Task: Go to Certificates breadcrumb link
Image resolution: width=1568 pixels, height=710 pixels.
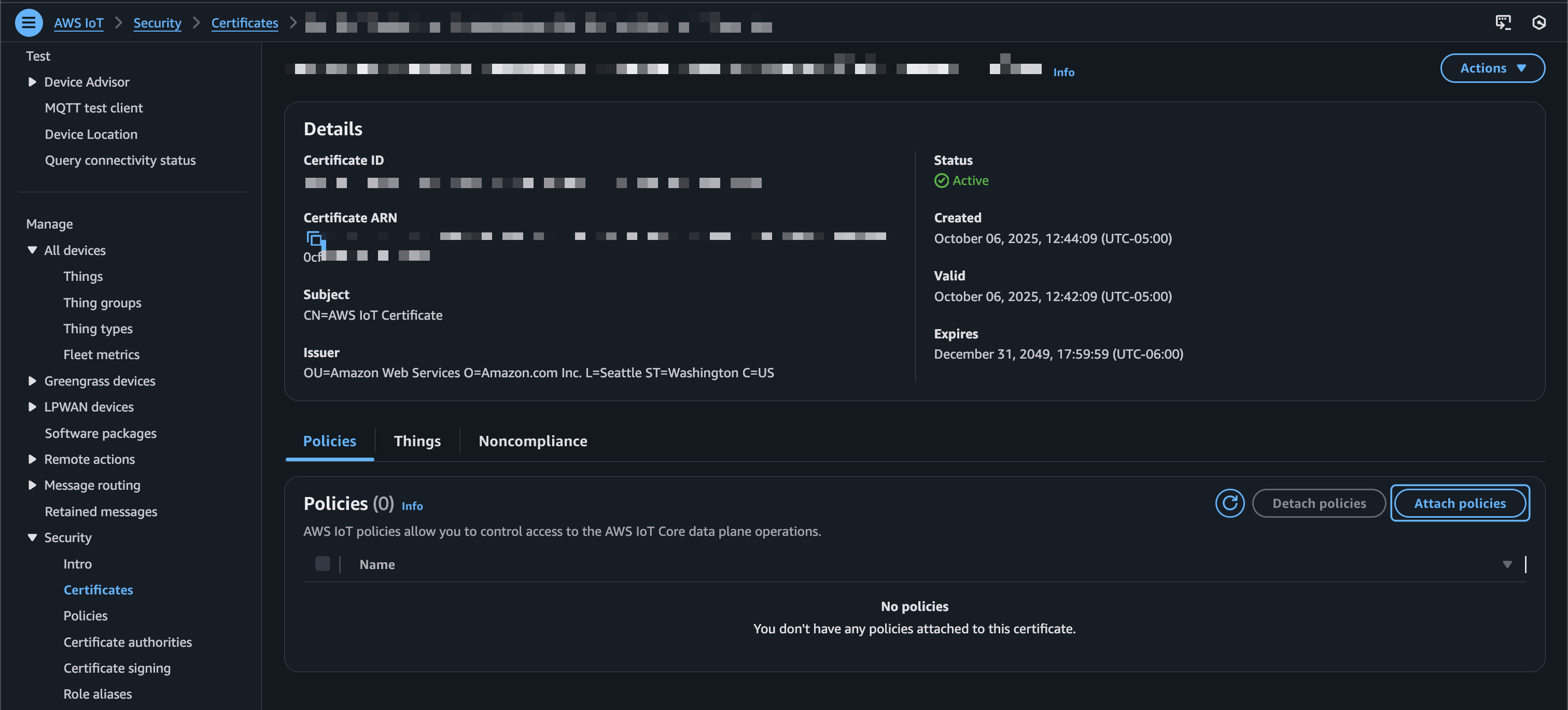Action: click(245, 23)
